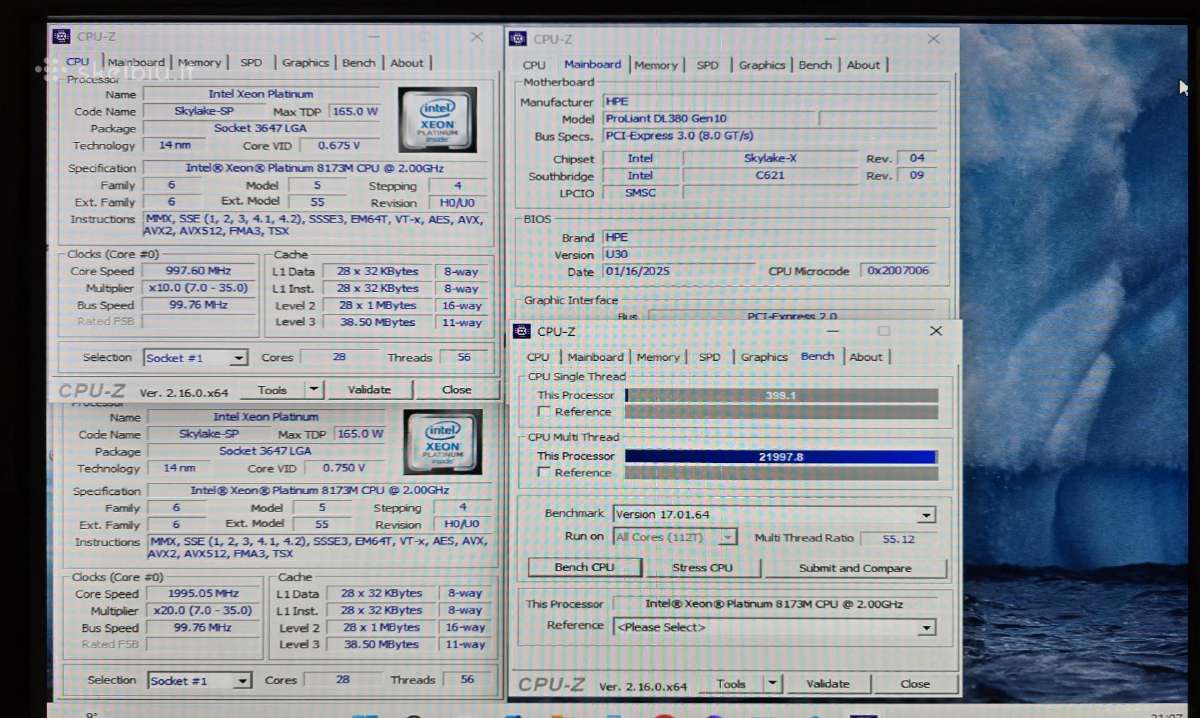Start the Bench CPU button
This screenshot has width=1200, height=718.
[x=585, y=568]
